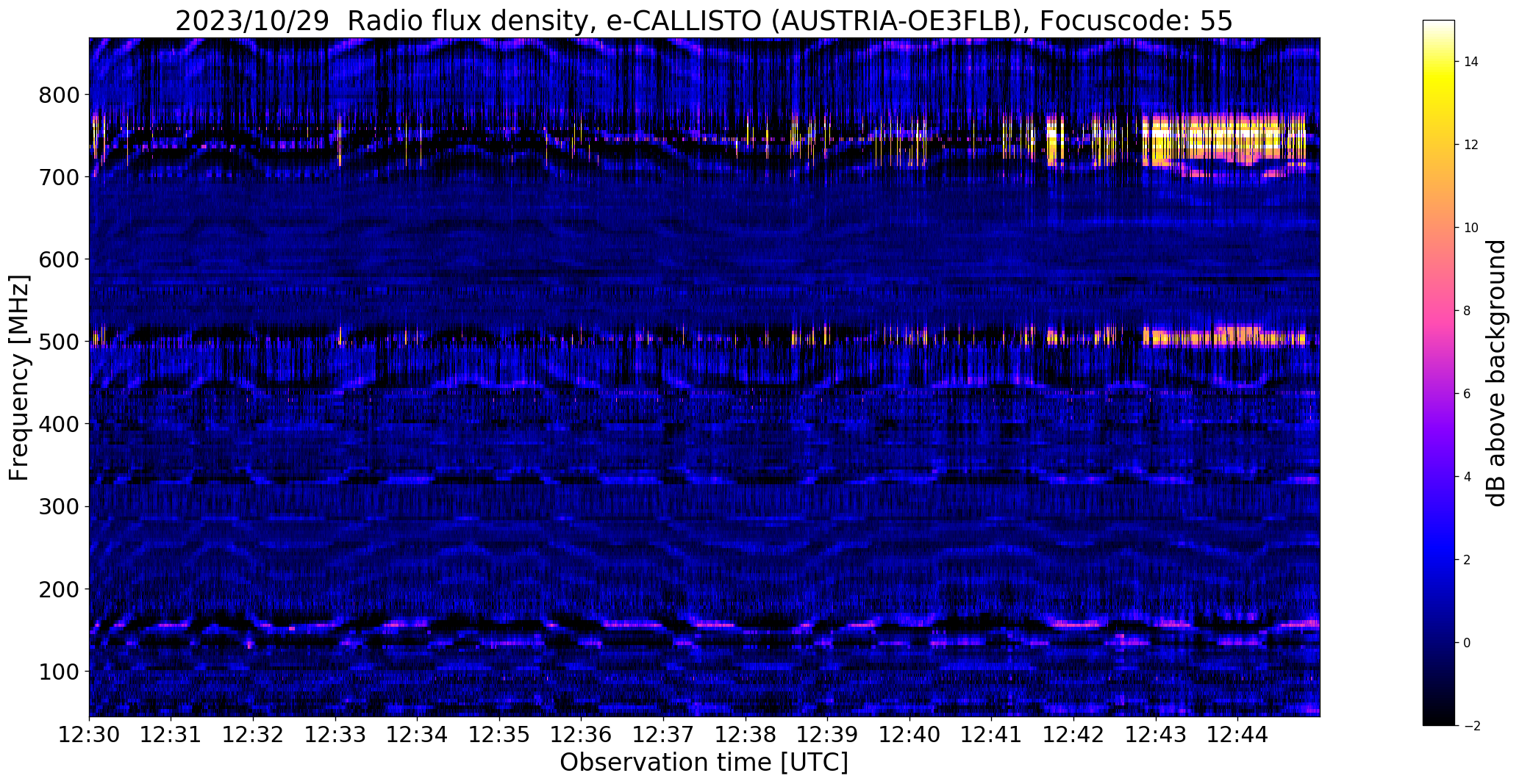Click the black bottom end of the colorbar
Viewport: 1519px width, 784px height.
pyautogui.click(x=1439, y=719)
